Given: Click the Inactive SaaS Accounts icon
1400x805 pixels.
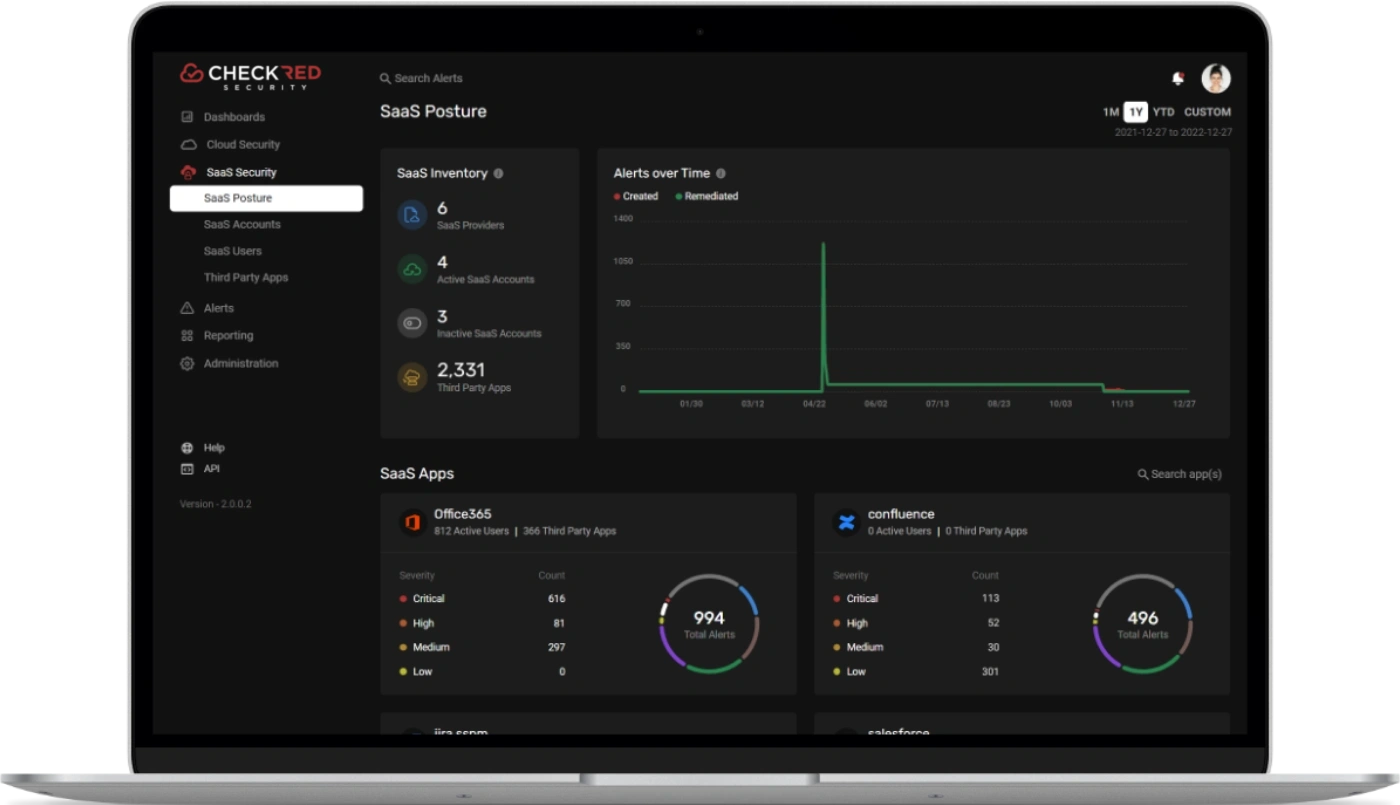Looking at the screenshot, I should (x=412, y=323).
